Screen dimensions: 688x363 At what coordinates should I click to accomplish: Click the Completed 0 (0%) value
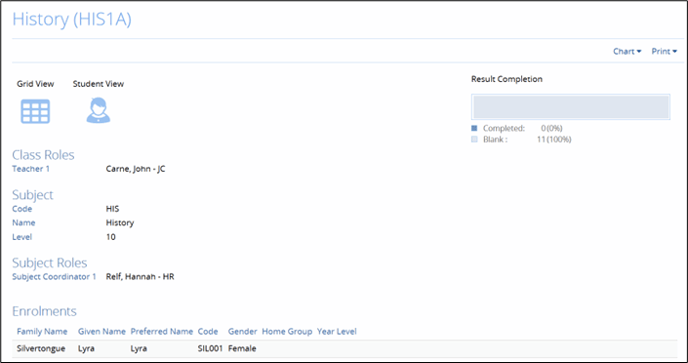pos(552,128)
